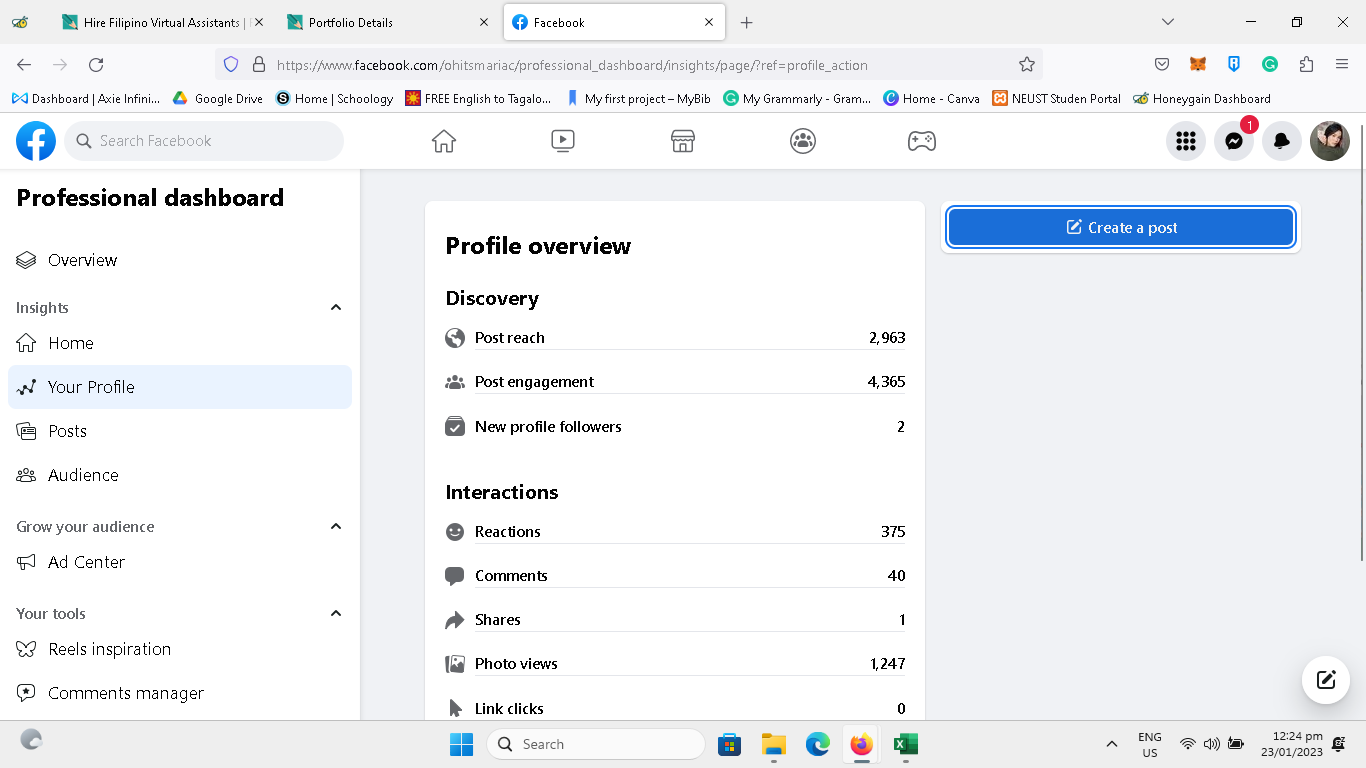The width and height of the screenshot is (1366, 768).
Task: Collapse the Insights section
Action: (336, 308)
